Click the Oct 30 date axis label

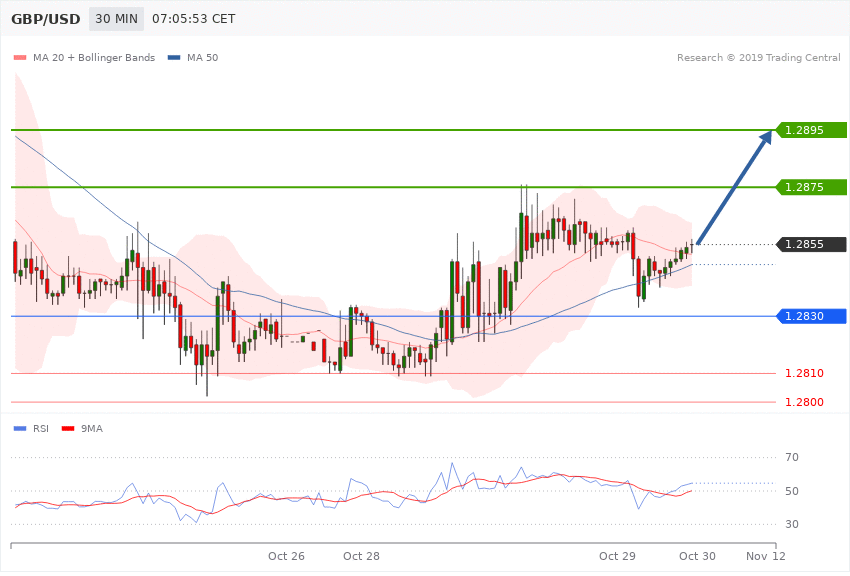tap(697, 556)
